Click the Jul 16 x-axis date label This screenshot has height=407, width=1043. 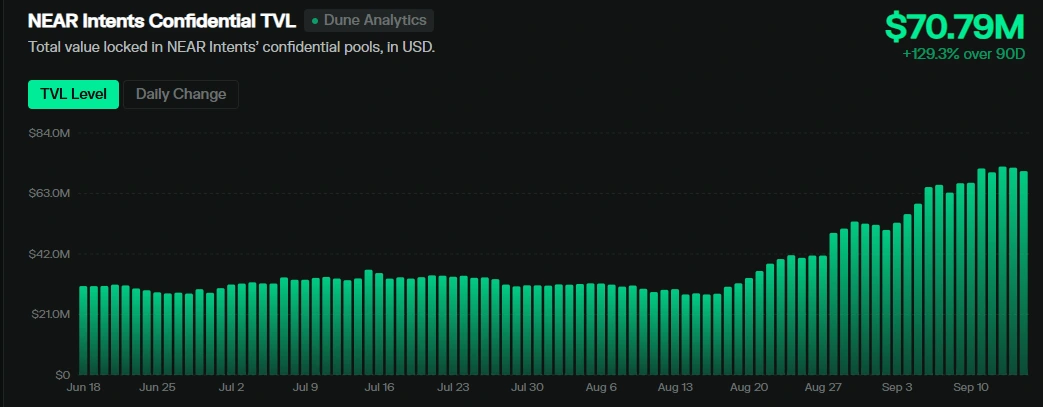[x=380, y=387]
